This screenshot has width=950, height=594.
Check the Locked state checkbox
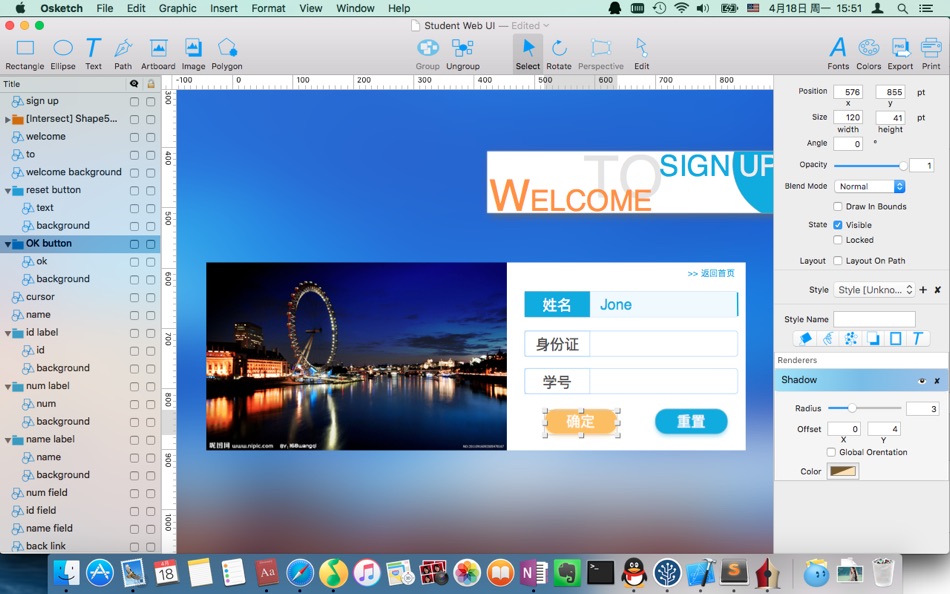(x=838, y=240)
